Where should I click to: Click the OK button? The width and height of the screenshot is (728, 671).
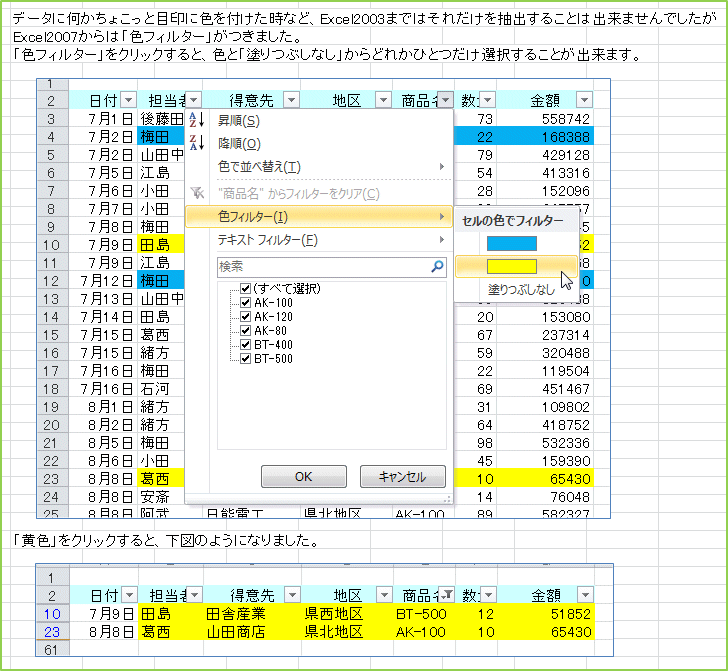point(304,476)
